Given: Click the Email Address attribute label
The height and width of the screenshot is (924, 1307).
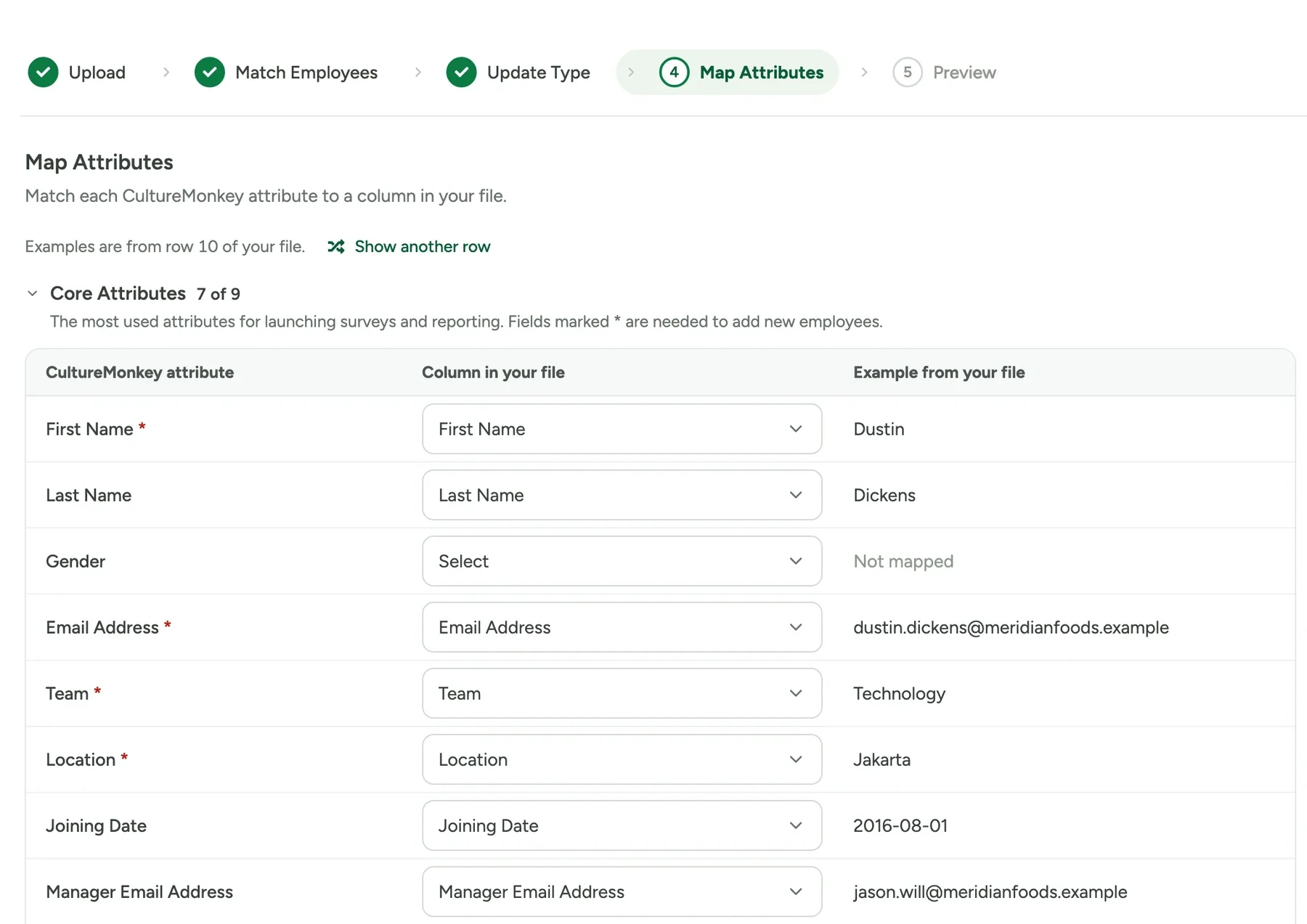Looking at the screenshot, I should pyautogui.click(x=102, y=627).
